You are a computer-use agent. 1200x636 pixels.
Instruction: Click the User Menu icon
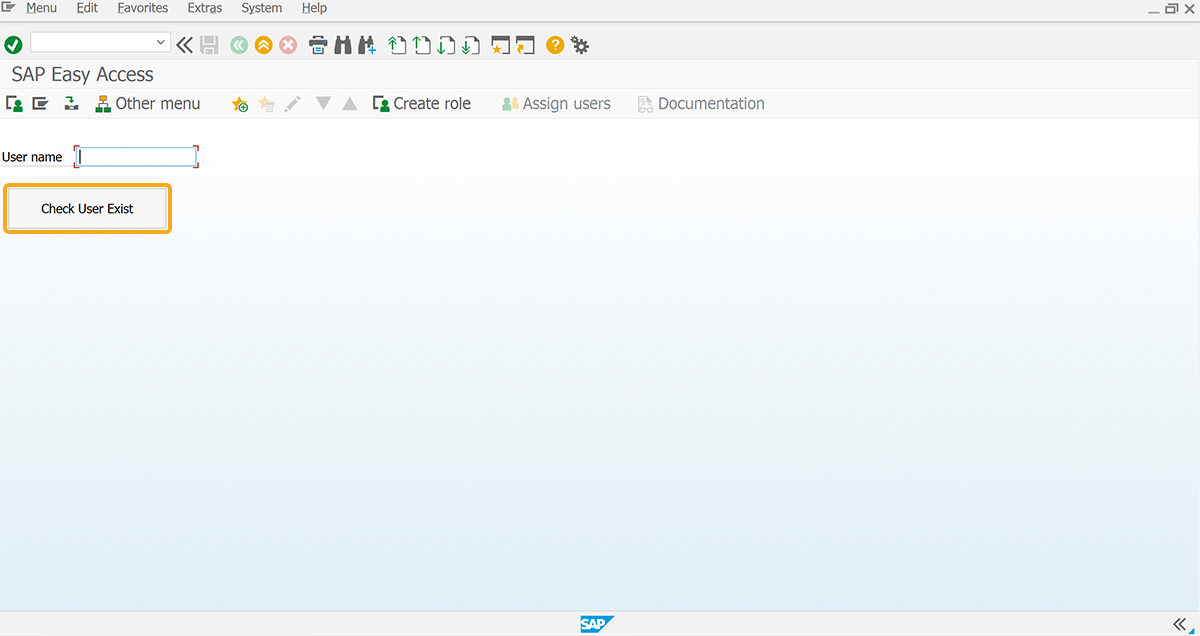point(14,103)
